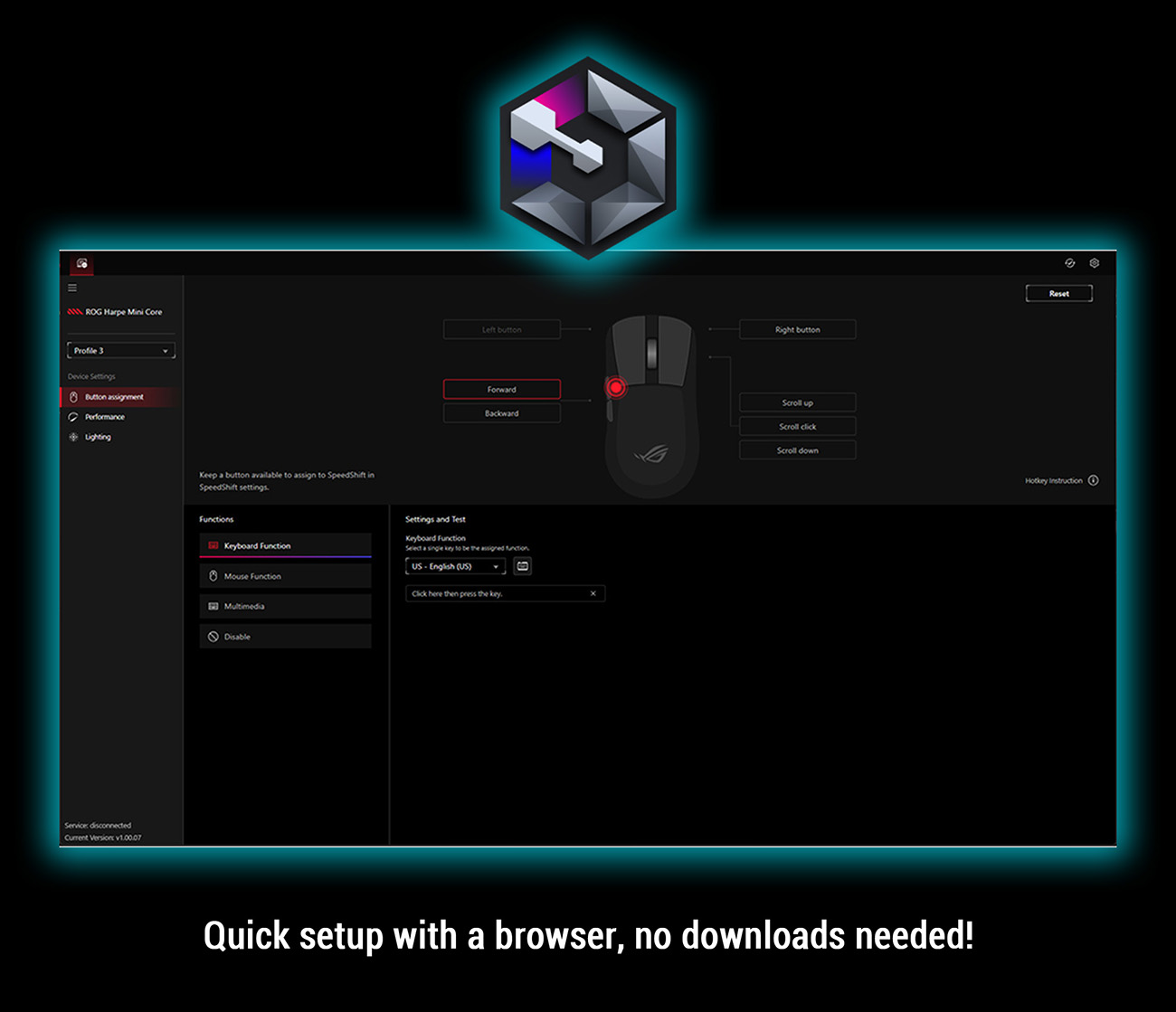
Task: Pick the Disable function option
Action: (x=285, y=637)
